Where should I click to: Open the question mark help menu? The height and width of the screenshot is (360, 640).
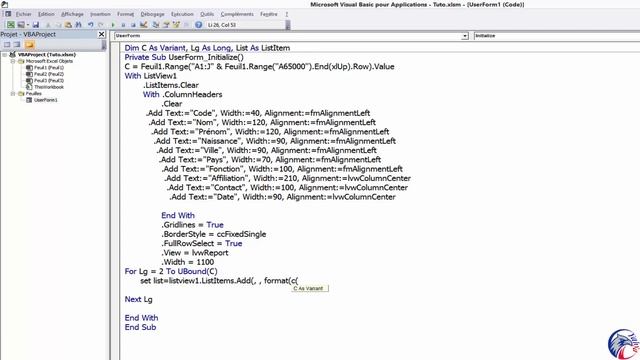287,14
